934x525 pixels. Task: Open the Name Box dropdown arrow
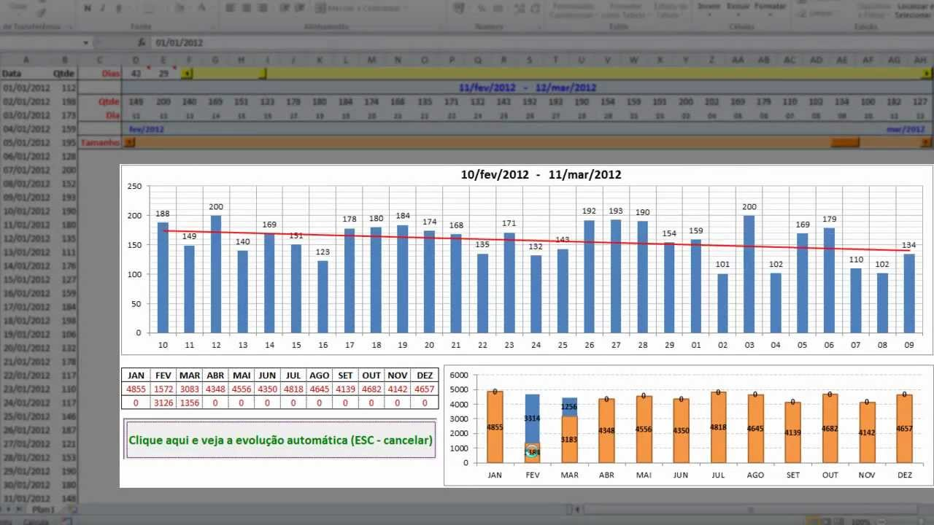coord(86,43)
